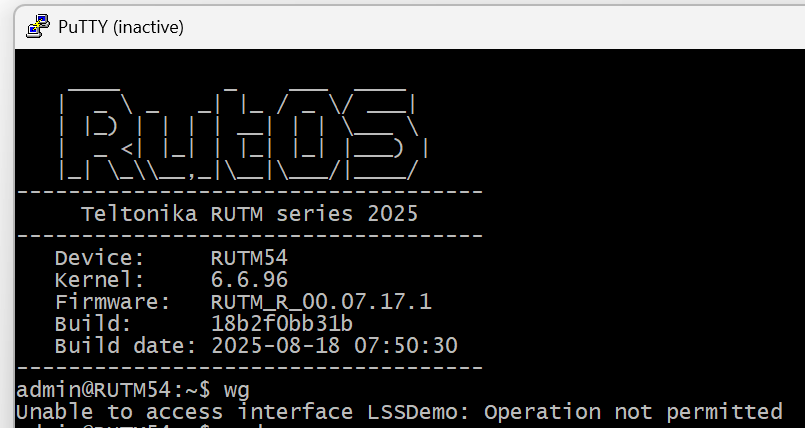Click the "Firmware:" label
The height and width of the screenshot is (428, 805).
coord(112,302)
